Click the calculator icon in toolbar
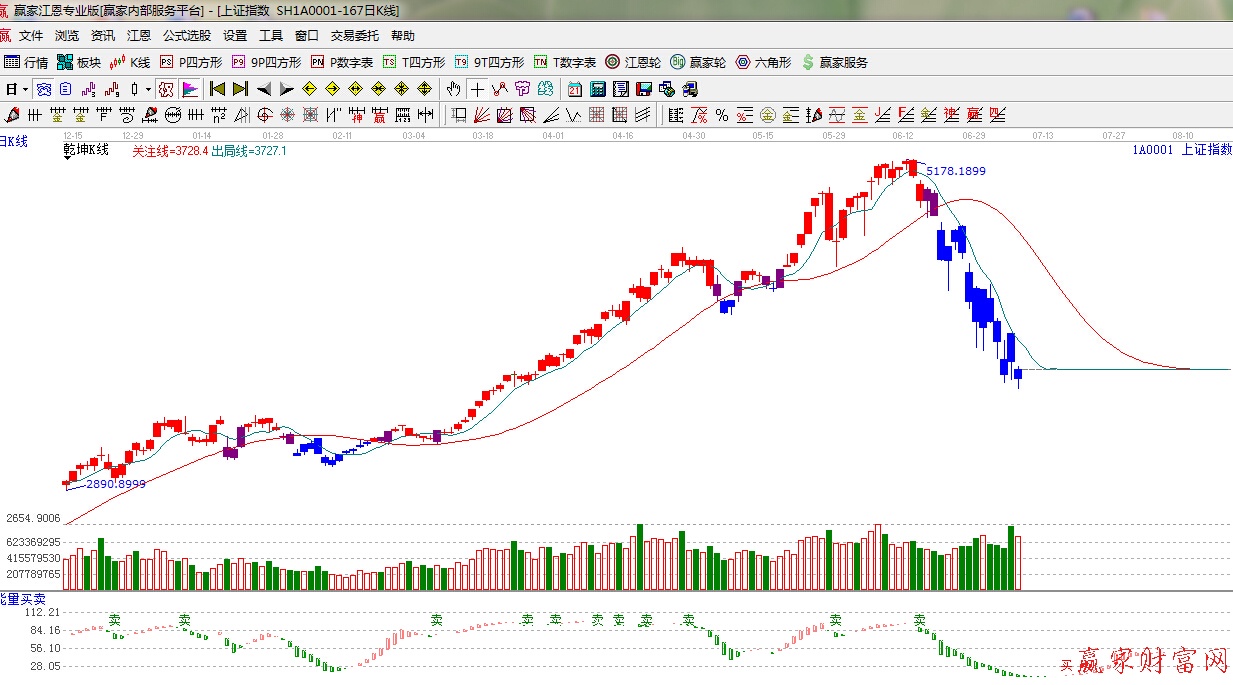This screenshot has height=685, width=1233. 597,89
